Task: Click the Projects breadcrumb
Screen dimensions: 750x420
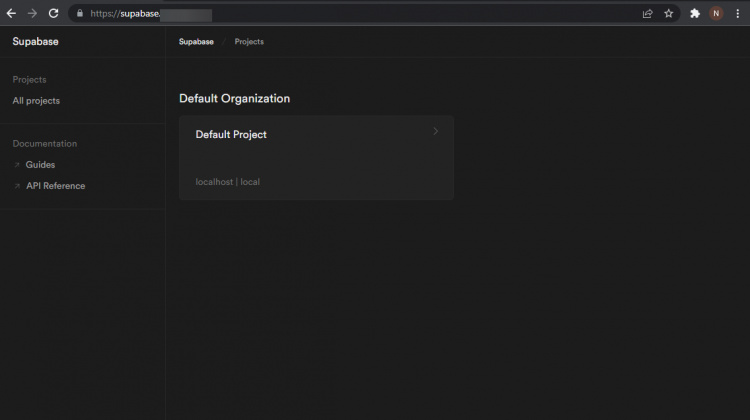Action: [249, 42]
